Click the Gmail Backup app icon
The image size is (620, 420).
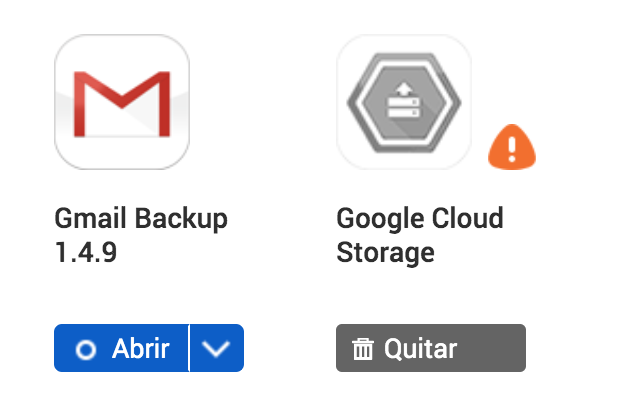(x=122, y=102)
